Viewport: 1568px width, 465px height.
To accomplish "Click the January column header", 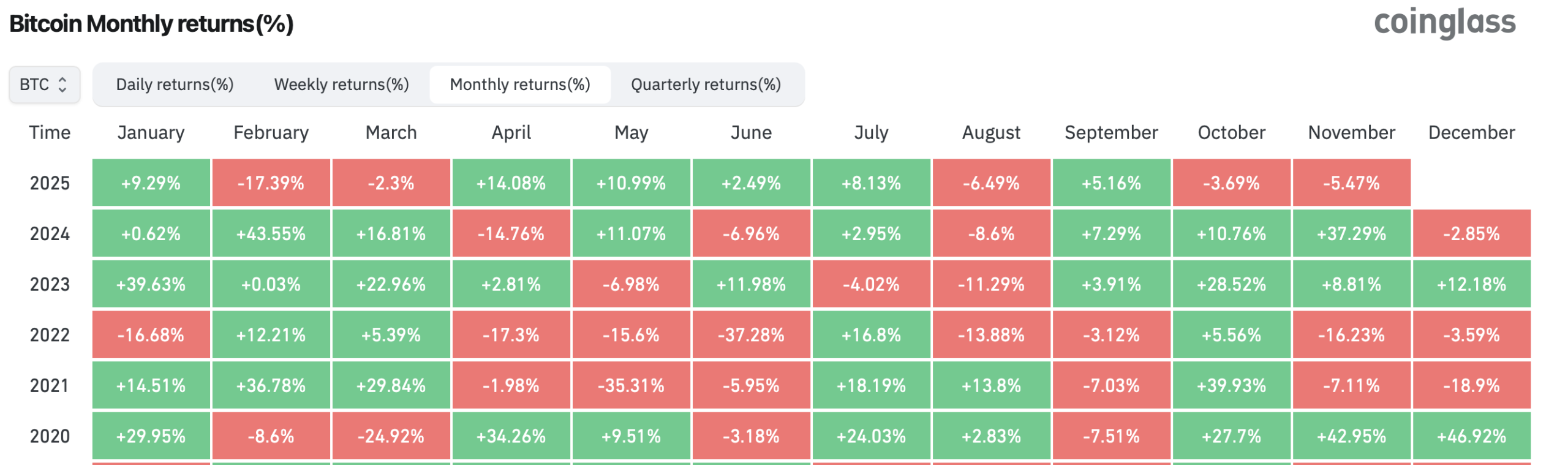I will (x=151, y=133).
